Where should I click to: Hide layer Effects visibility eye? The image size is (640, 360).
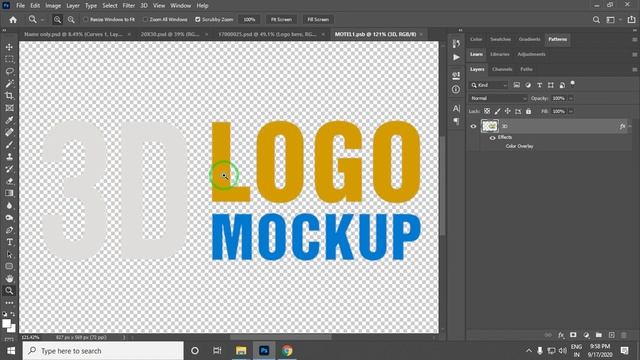(493, 138)
